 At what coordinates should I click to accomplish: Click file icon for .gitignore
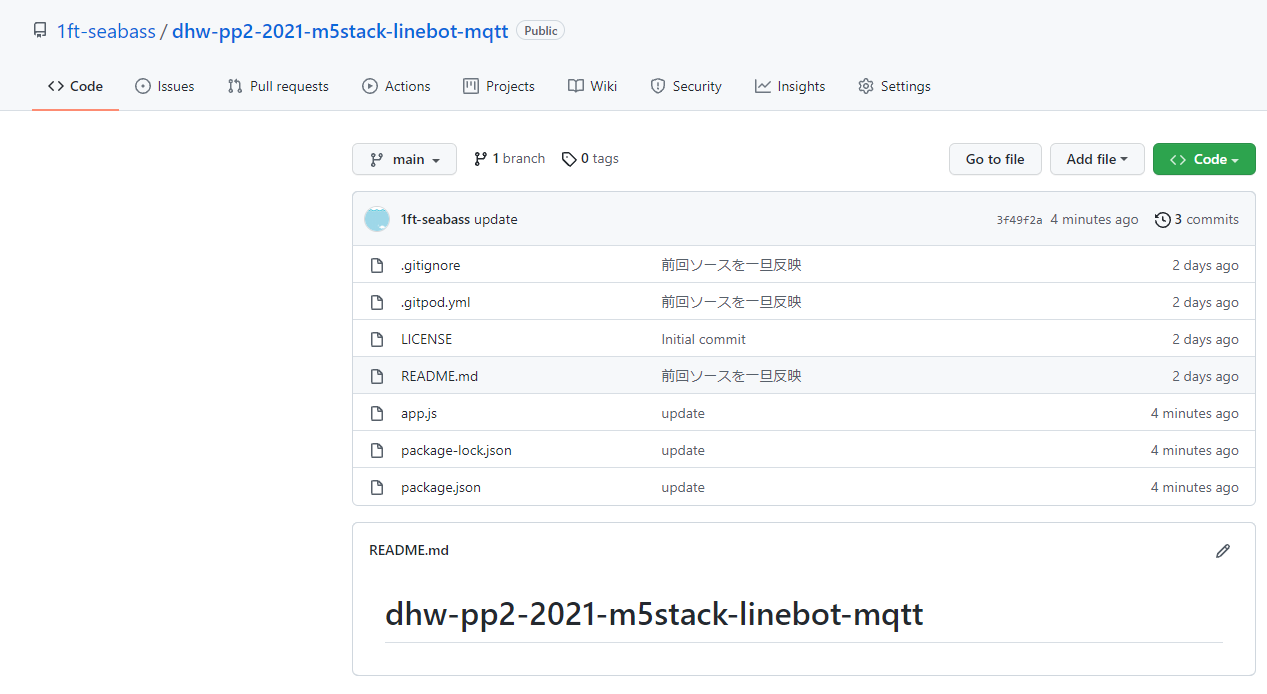coord(377,265)
